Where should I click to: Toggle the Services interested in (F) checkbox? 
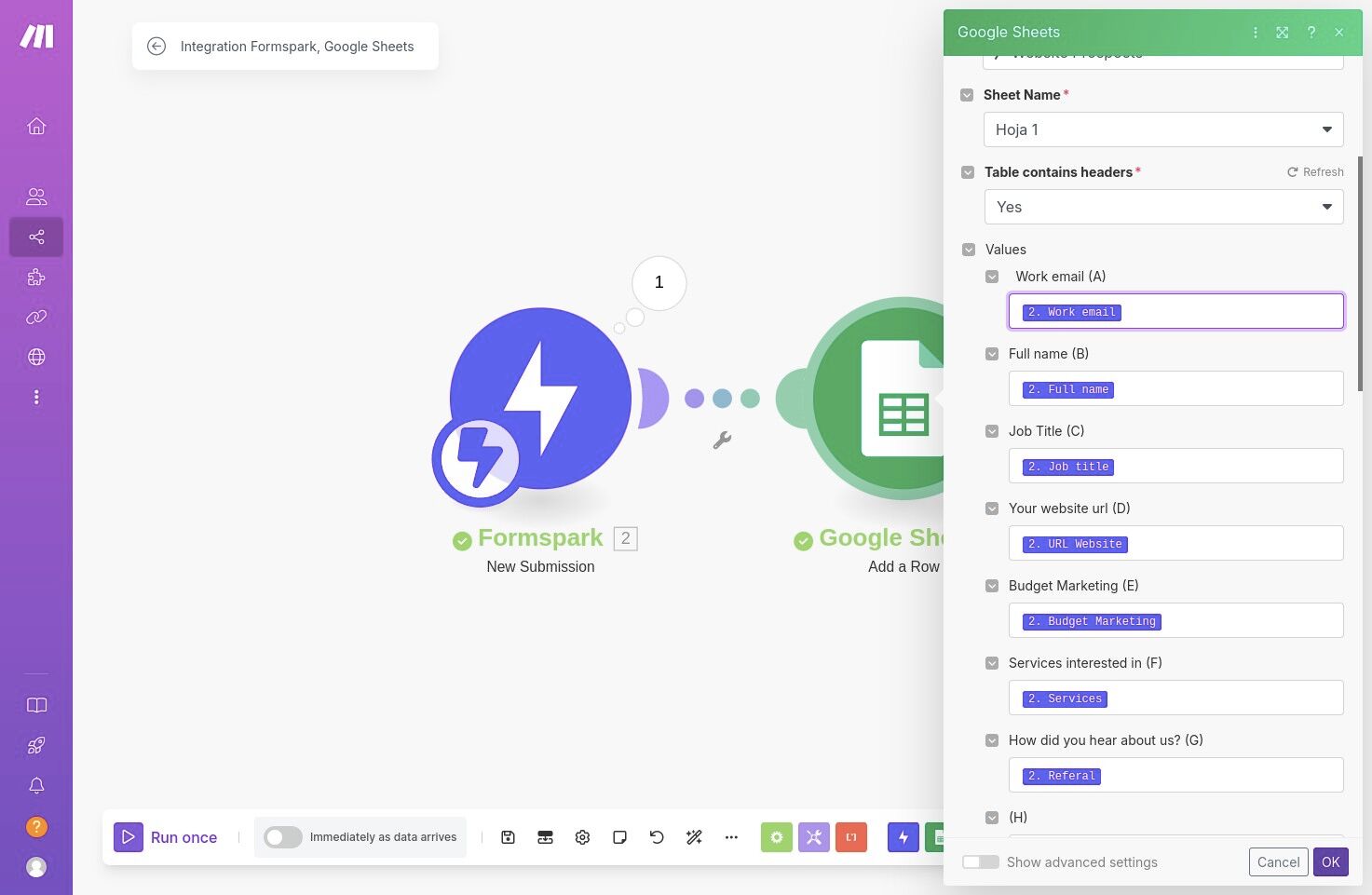pos(992,663)
